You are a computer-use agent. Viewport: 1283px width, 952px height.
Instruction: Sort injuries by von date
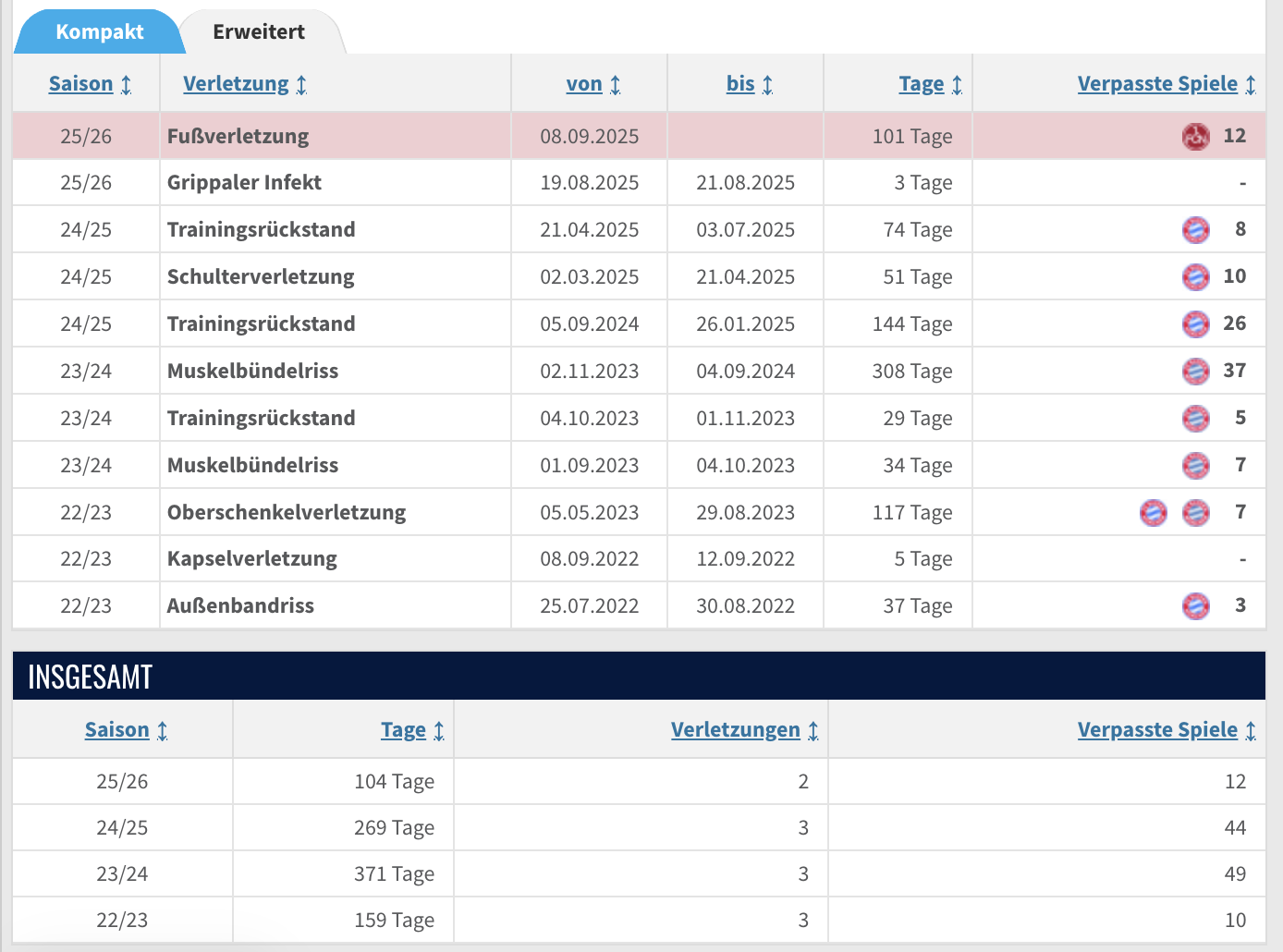point(584,84)
